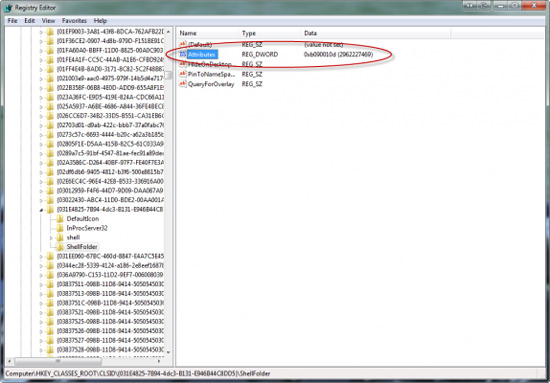Screen dimensions: 550x383
Task: Open the Edit menu
Action: 29,21
